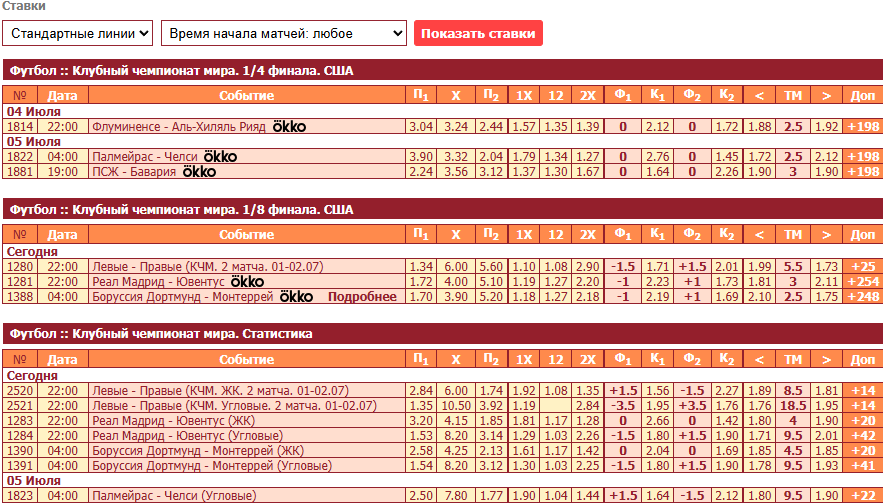Open +25 extra bets for Левые - Правые match 1280
883x503 pixels.
click(863, 266)
